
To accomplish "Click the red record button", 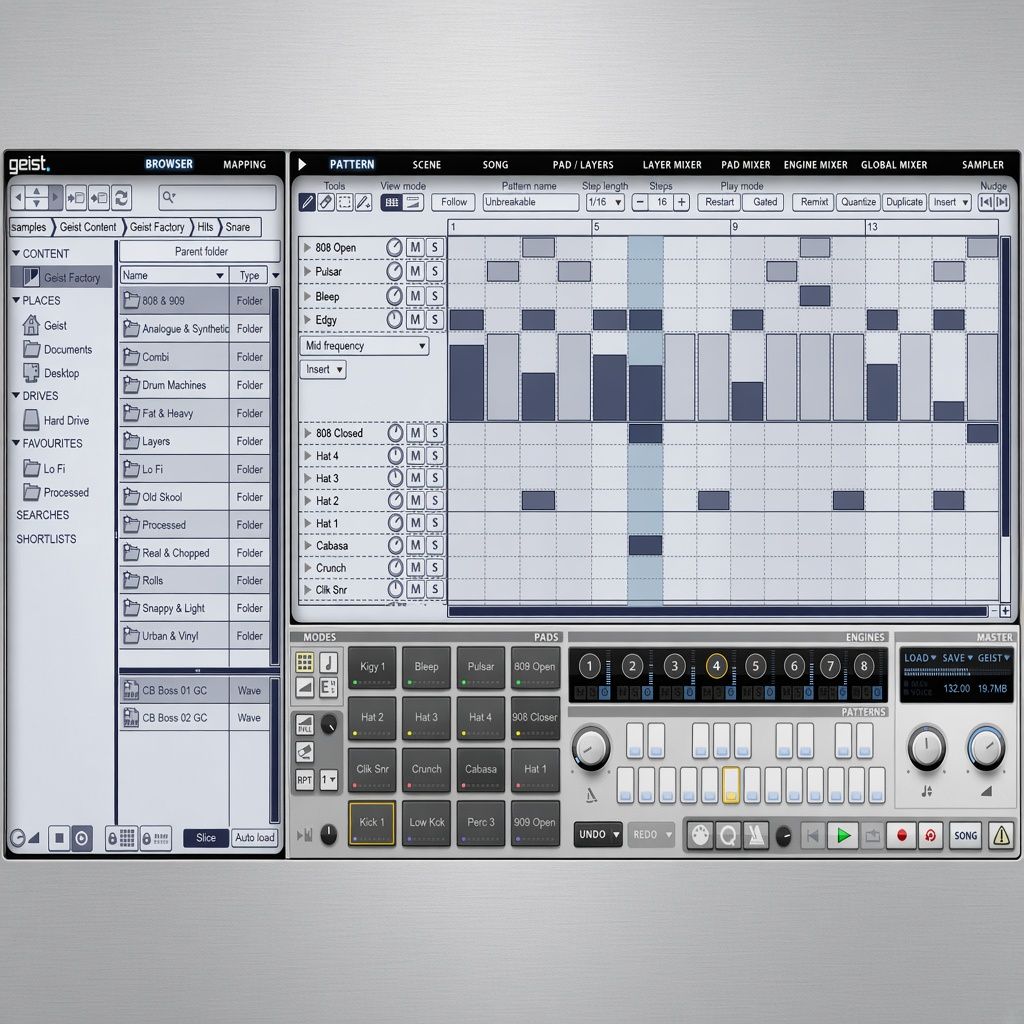I will (x=902, y=835).
